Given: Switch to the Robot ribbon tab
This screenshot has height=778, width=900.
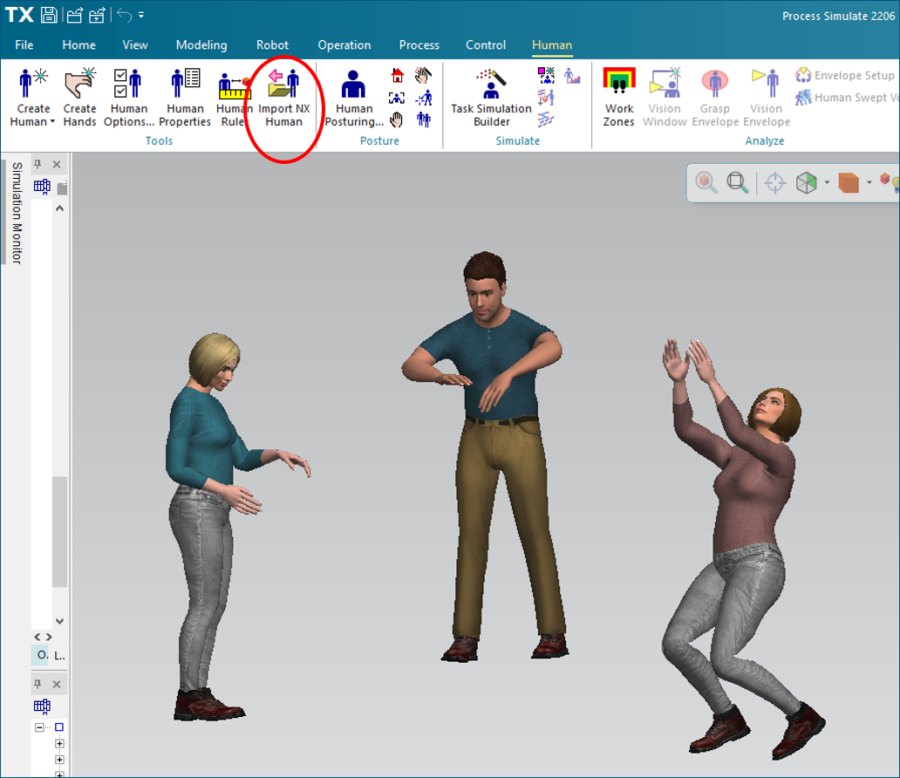Looking at the screenshot, I should tap(272, 45).
